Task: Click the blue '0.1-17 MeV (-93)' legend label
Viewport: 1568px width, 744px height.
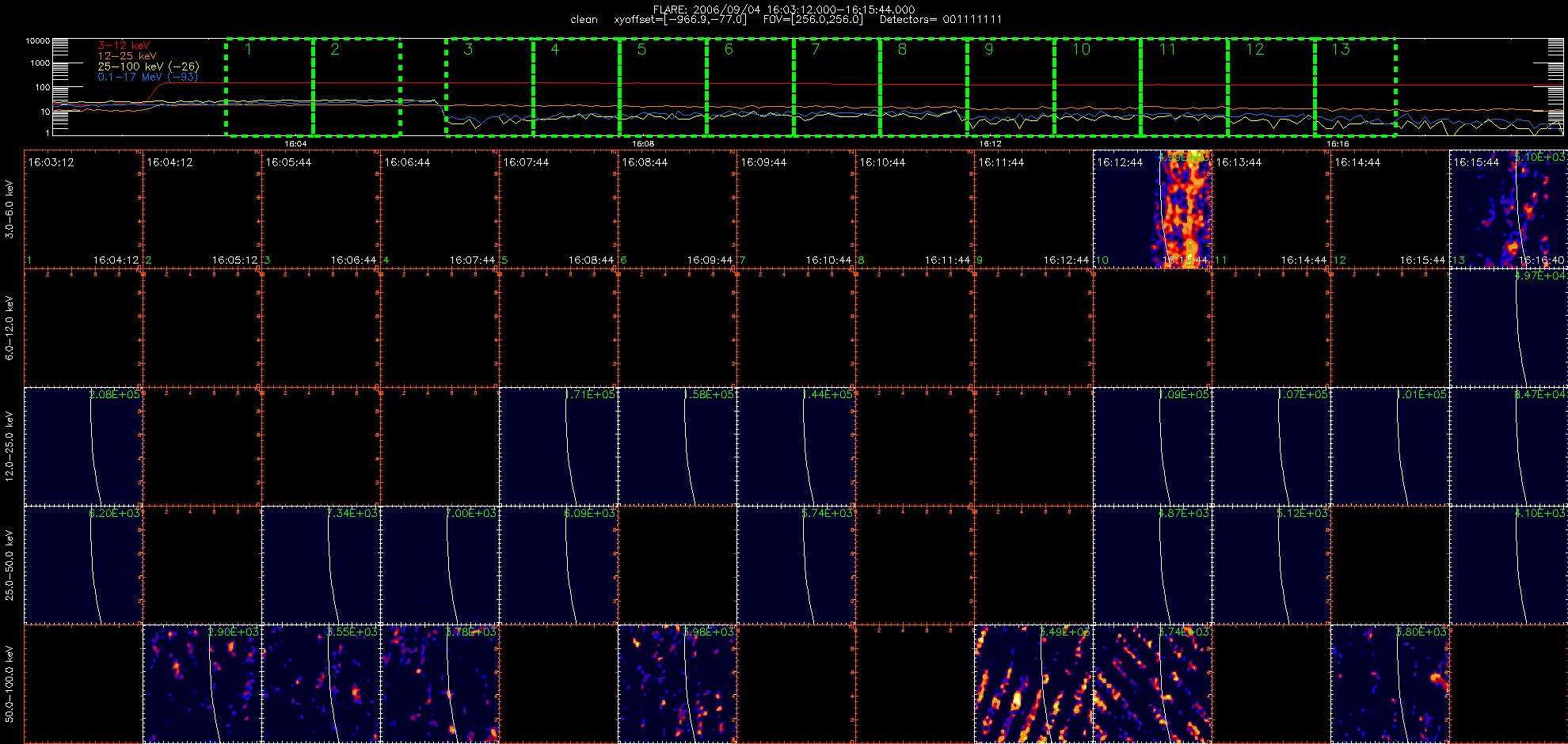Action: pyautogui.click(x=148, y=77)
